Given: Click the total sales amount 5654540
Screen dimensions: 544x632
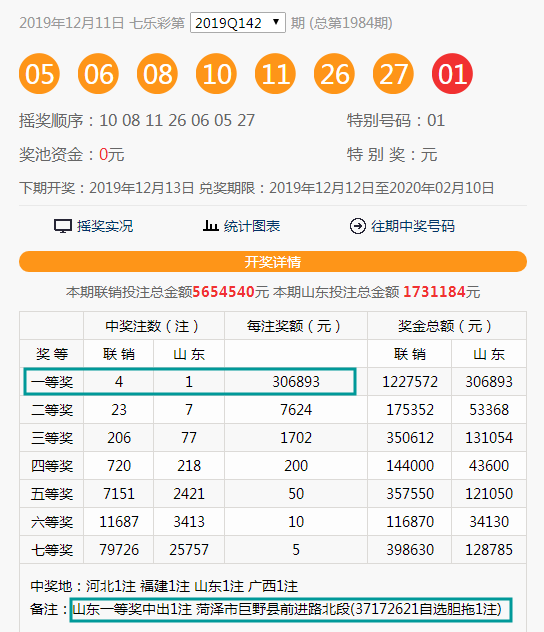Looking at the screenshot, I should pyautogui.click(x=223, y=292).
